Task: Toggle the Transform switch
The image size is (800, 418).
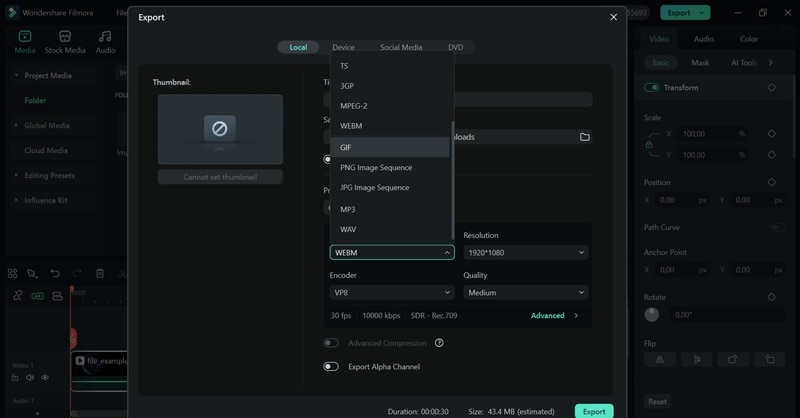Action: 652,87
